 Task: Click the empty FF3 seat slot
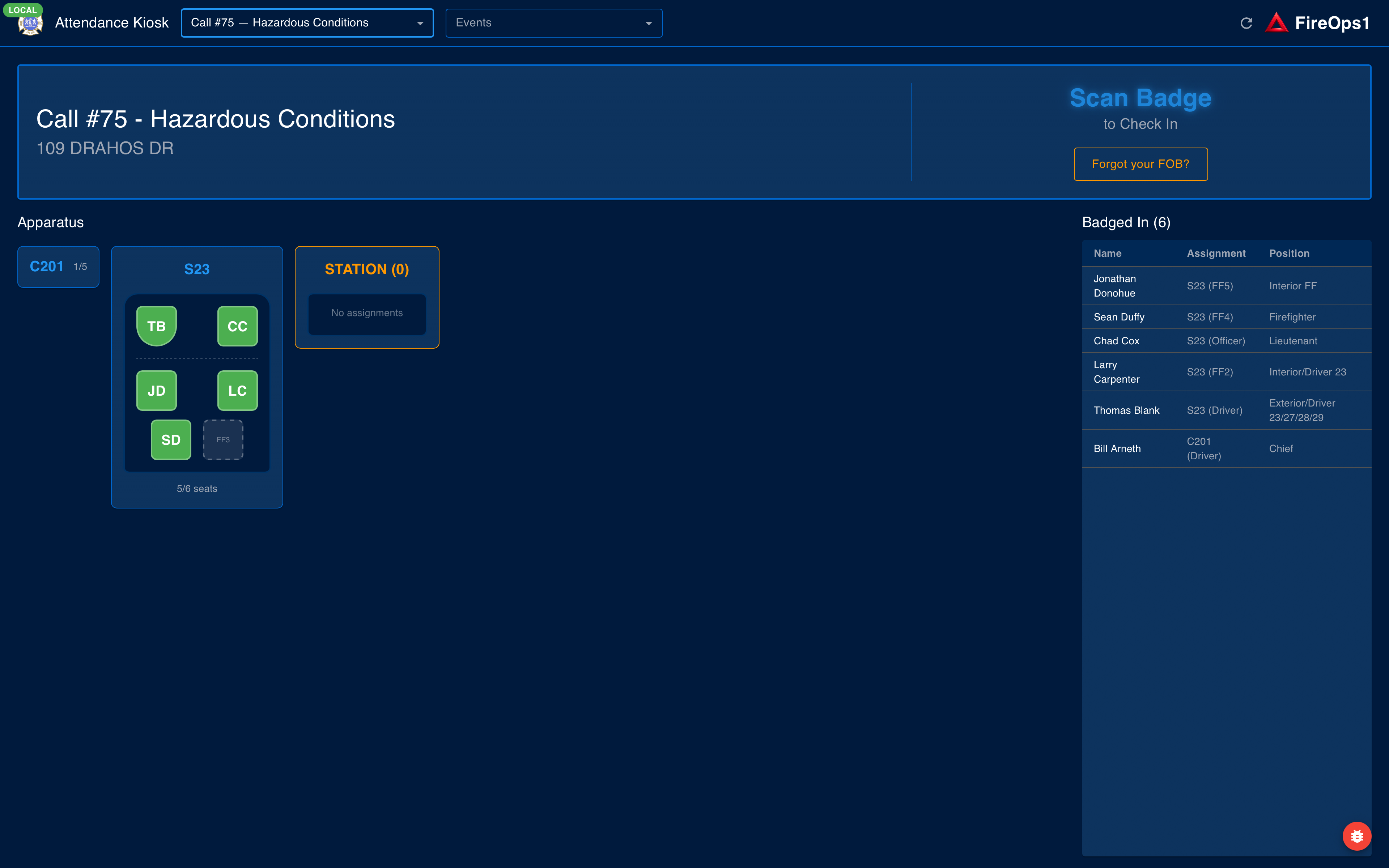pos(223,440)
